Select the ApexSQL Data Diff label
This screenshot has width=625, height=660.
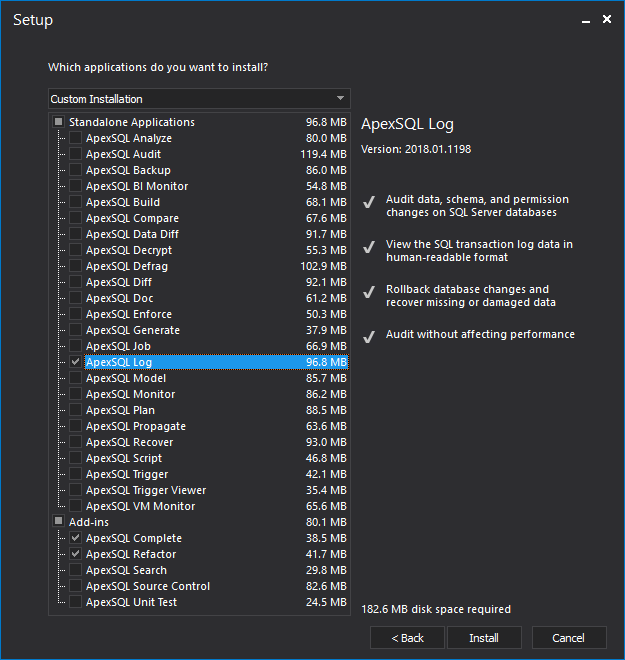point(133,234)
